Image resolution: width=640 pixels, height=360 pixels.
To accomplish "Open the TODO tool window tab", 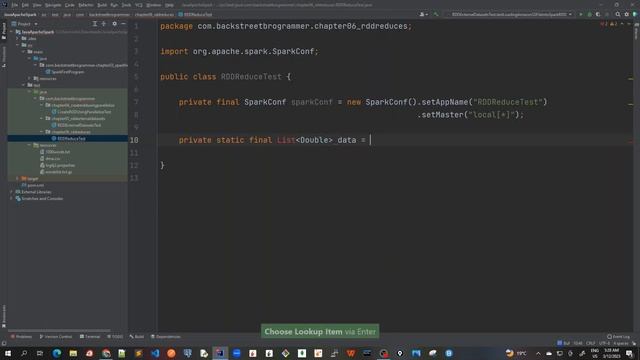I will 115,337.
